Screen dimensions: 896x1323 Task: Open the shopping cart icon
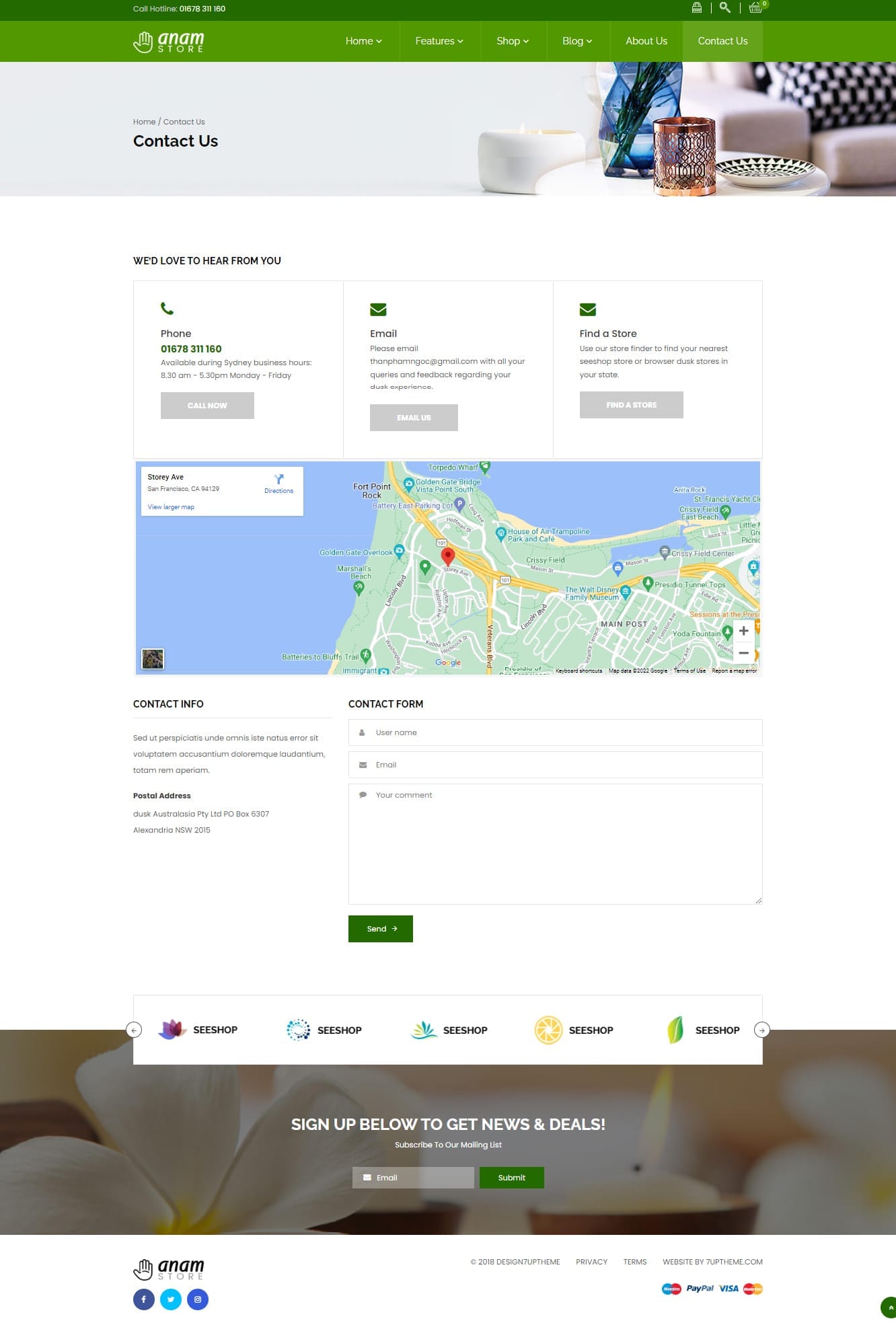coord(755,8)
